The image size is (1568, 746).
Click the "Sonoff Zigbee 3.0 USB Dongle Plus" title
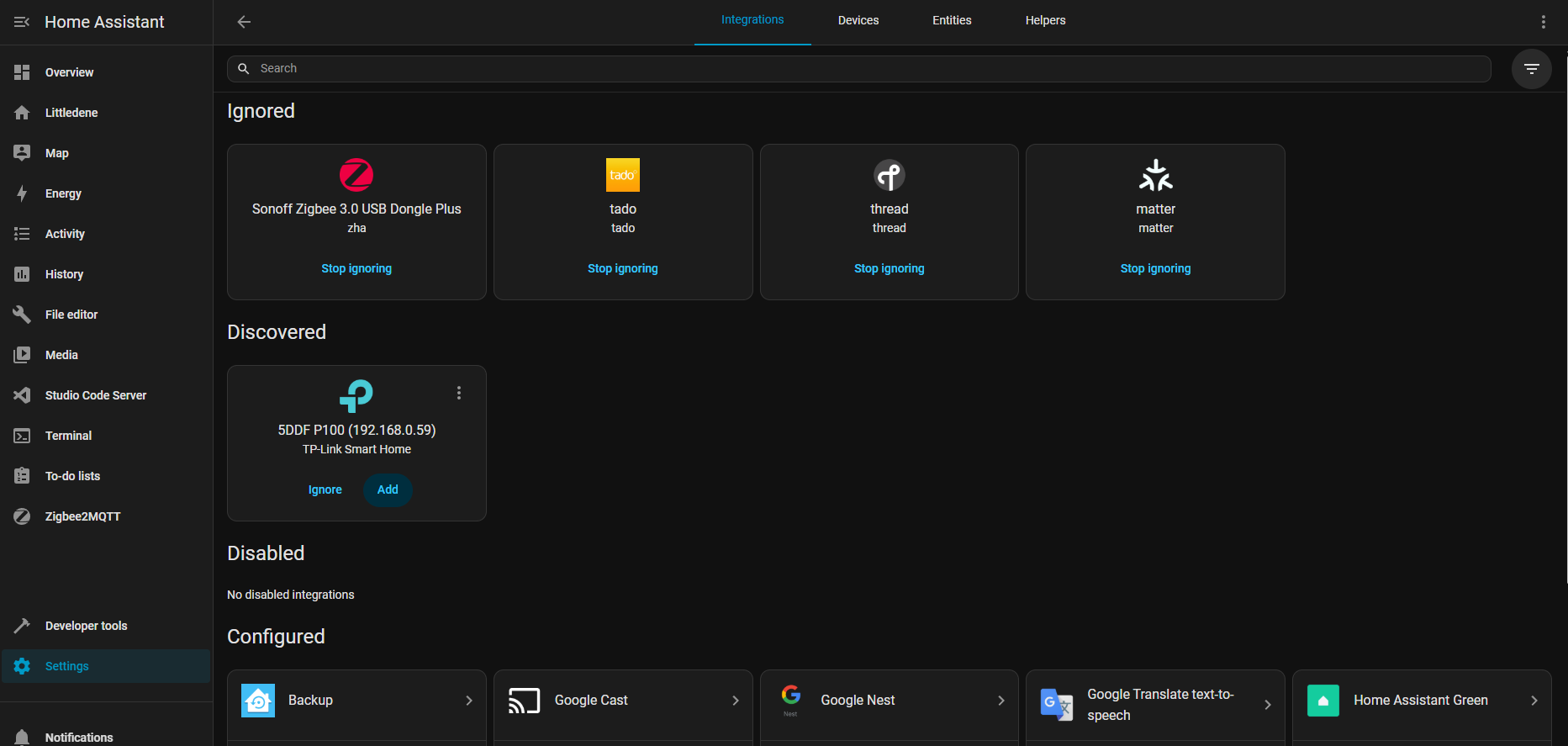356,209
